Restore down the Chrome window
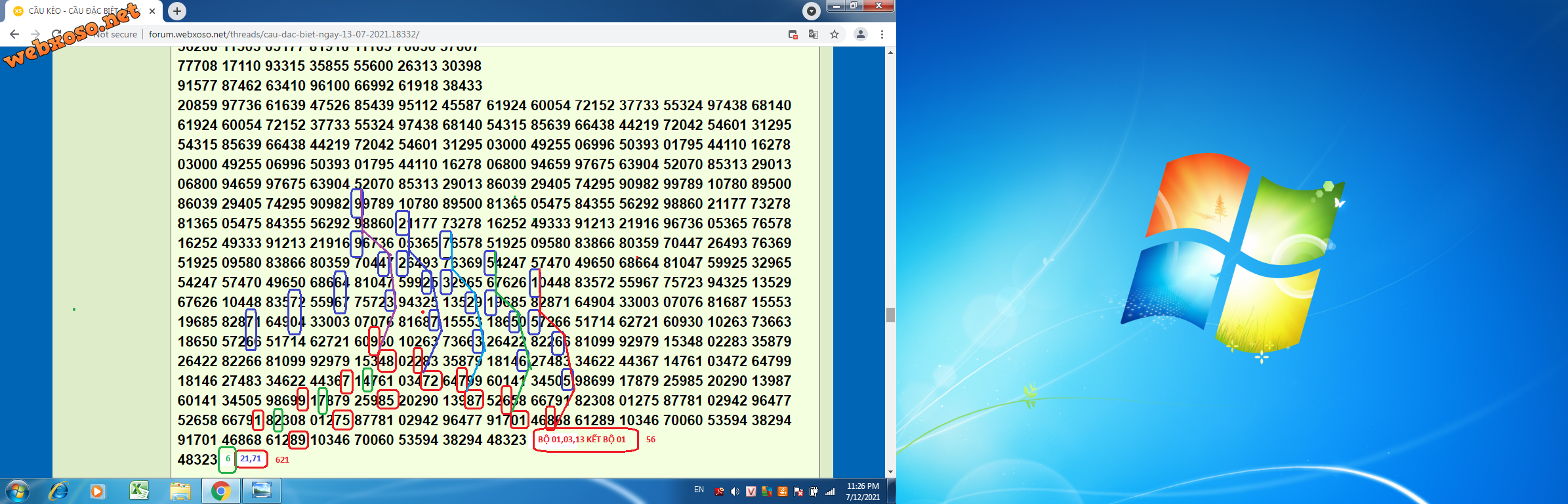The width and height of the screenshot is (1568, 504). (853, 5)
